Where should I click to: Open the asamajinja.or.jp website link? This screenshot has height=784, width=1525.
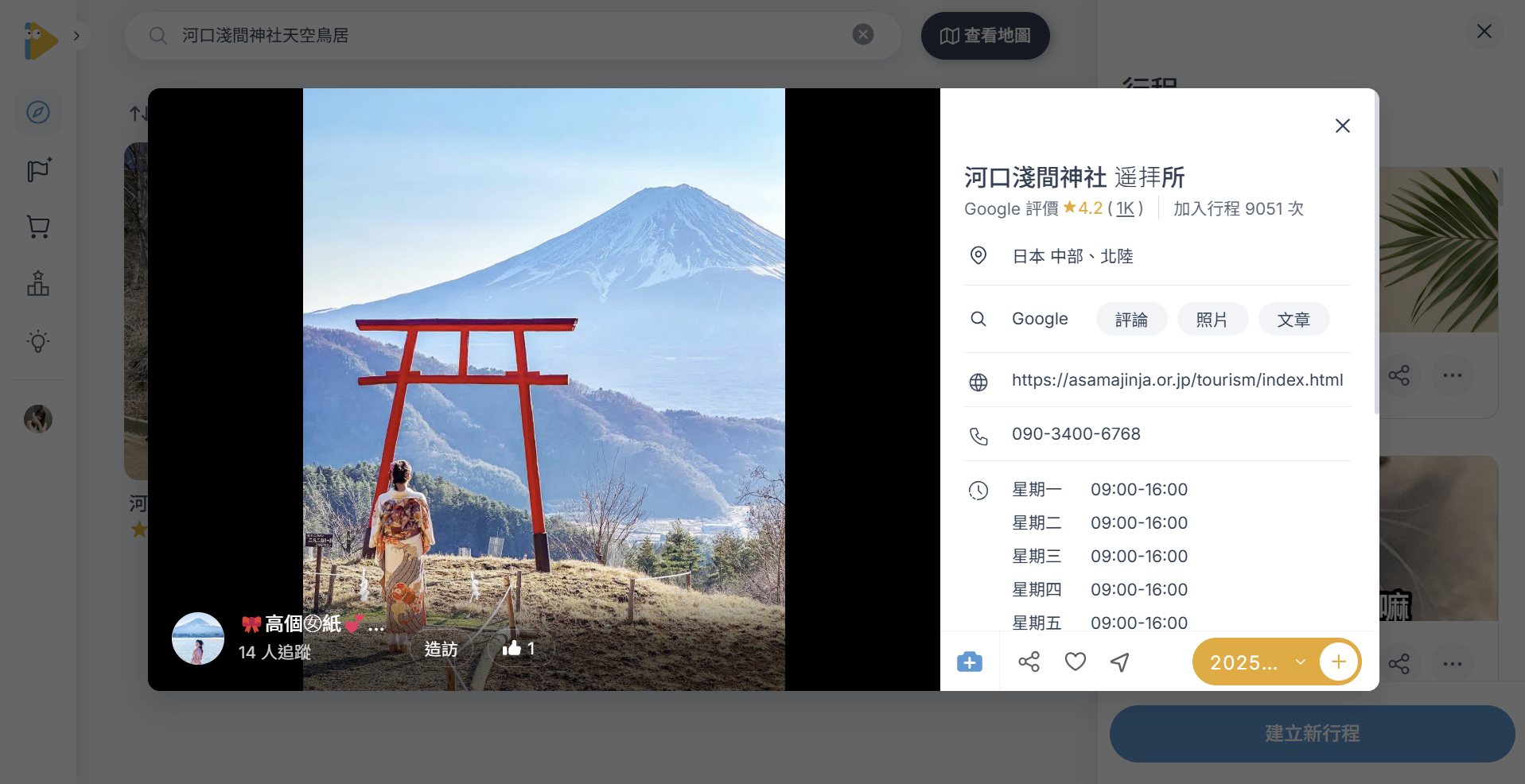pyautogui.click(x=1177, y=380)
